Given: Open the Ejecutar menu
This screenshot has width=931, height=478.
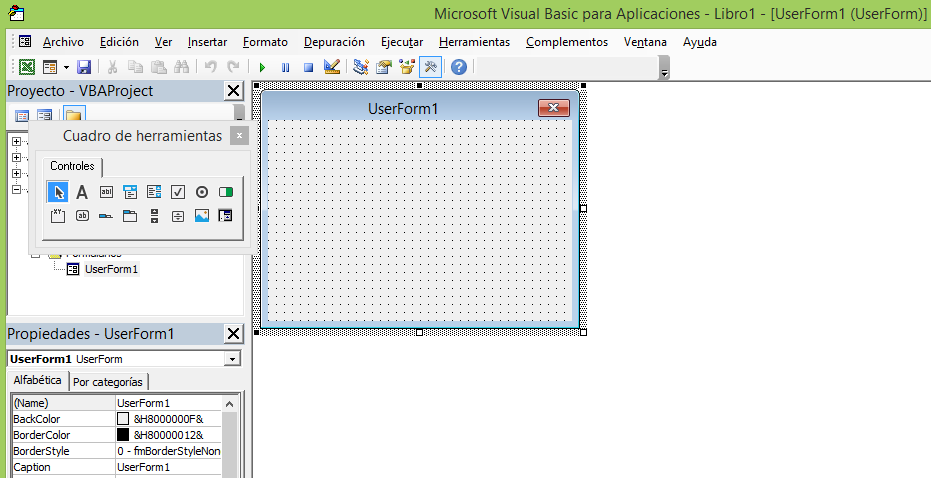Looking at the screenshot, I should pos(402,42).
